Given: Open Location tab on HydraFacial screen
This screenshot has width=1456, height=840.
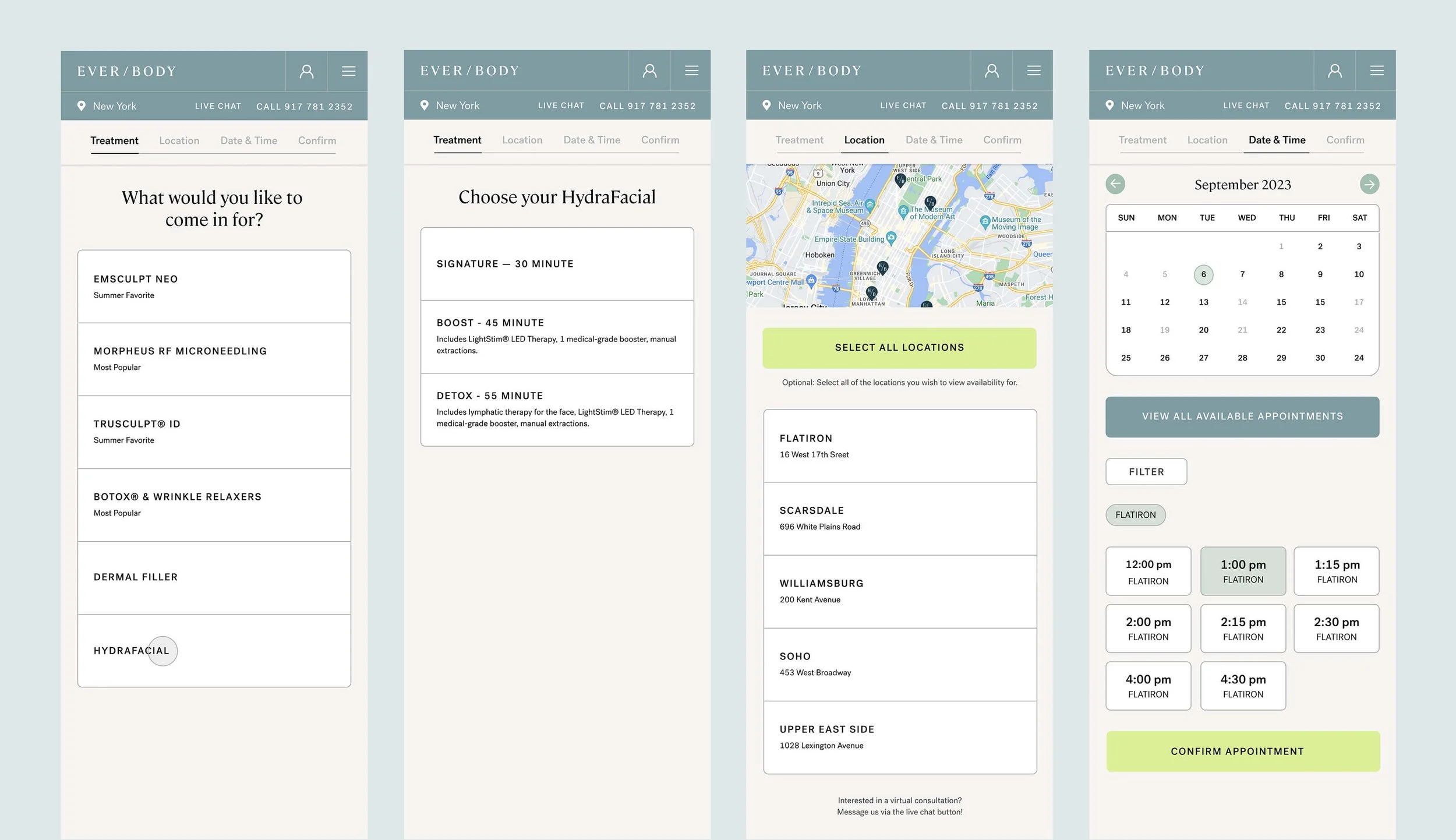Looking at the screenshot, I should coord(522,140).
